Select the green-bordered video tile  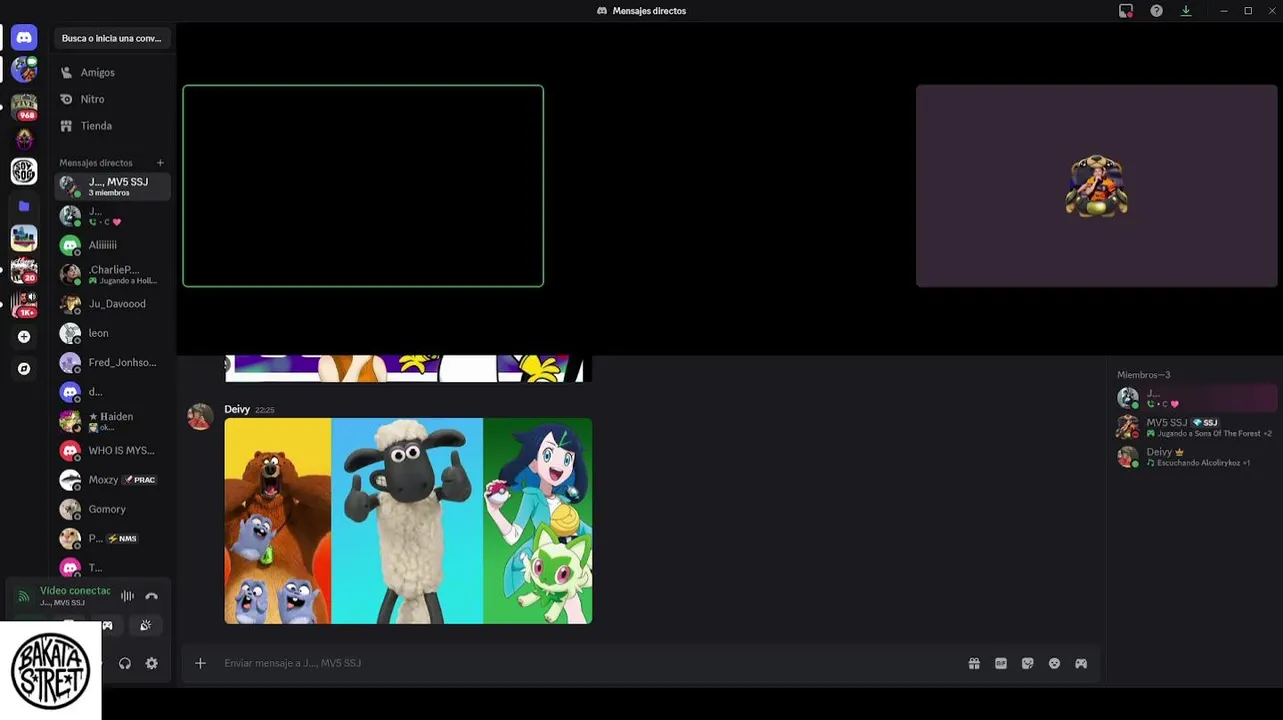(363, 186)
